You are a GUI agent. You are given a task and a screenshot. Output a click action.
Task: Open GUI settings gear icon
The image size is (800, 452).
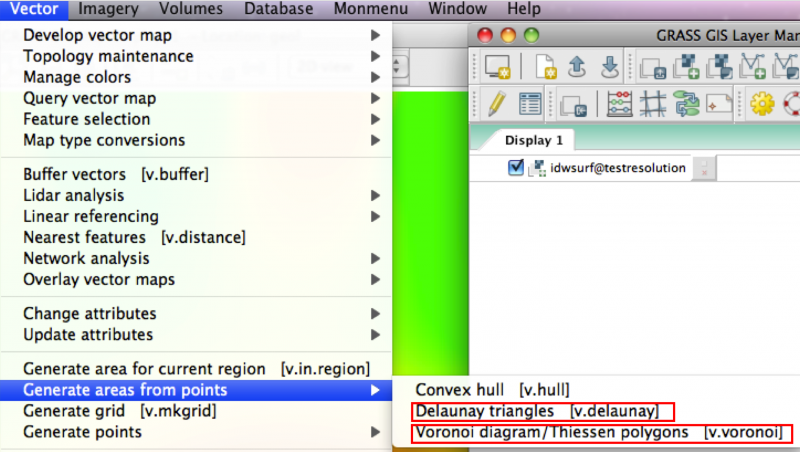point(763,103)
